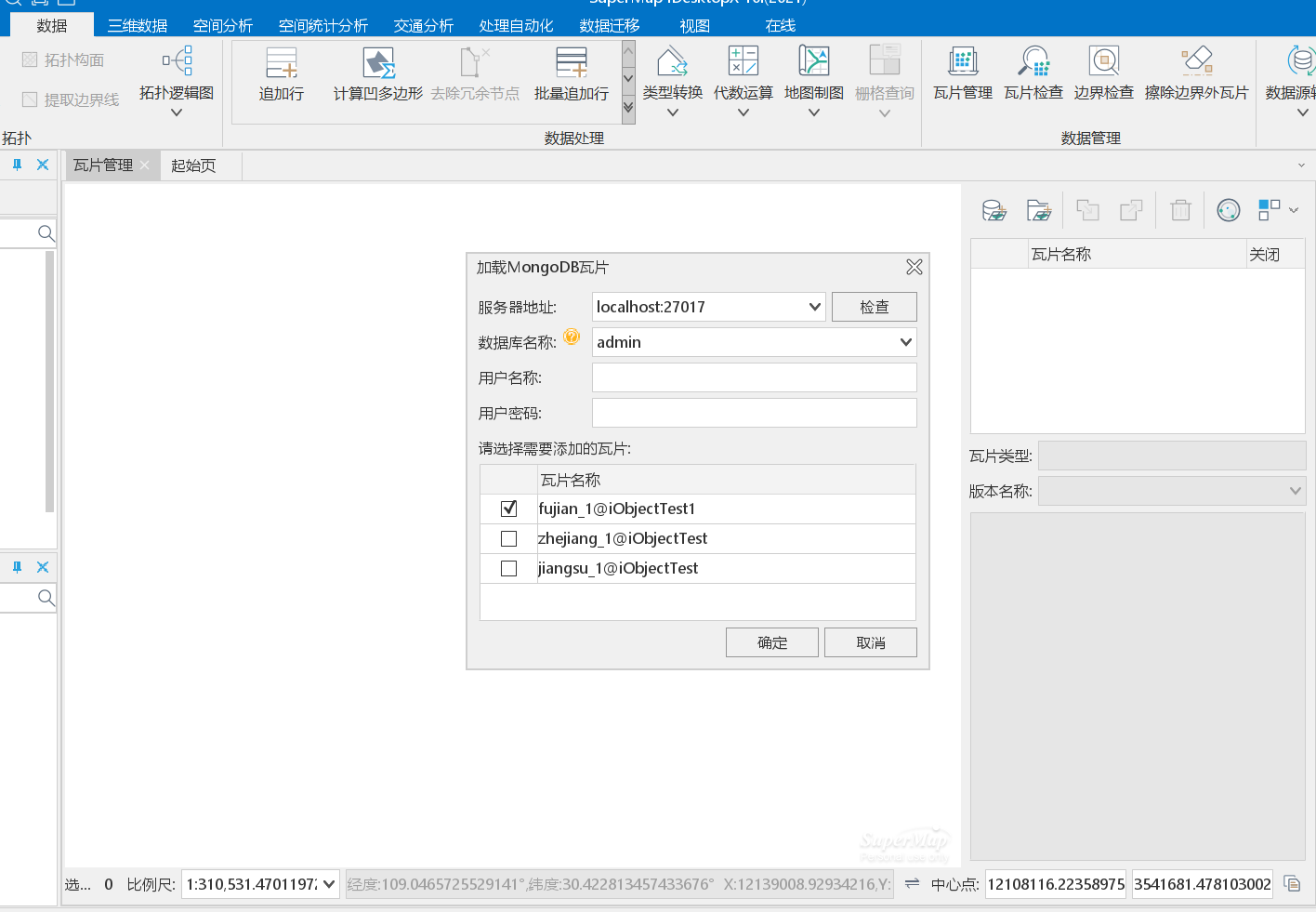Viewport: 1316px width, 912px height.
Task: Click the 瓦片管理 tile management icon
Action: pos(963,62)
